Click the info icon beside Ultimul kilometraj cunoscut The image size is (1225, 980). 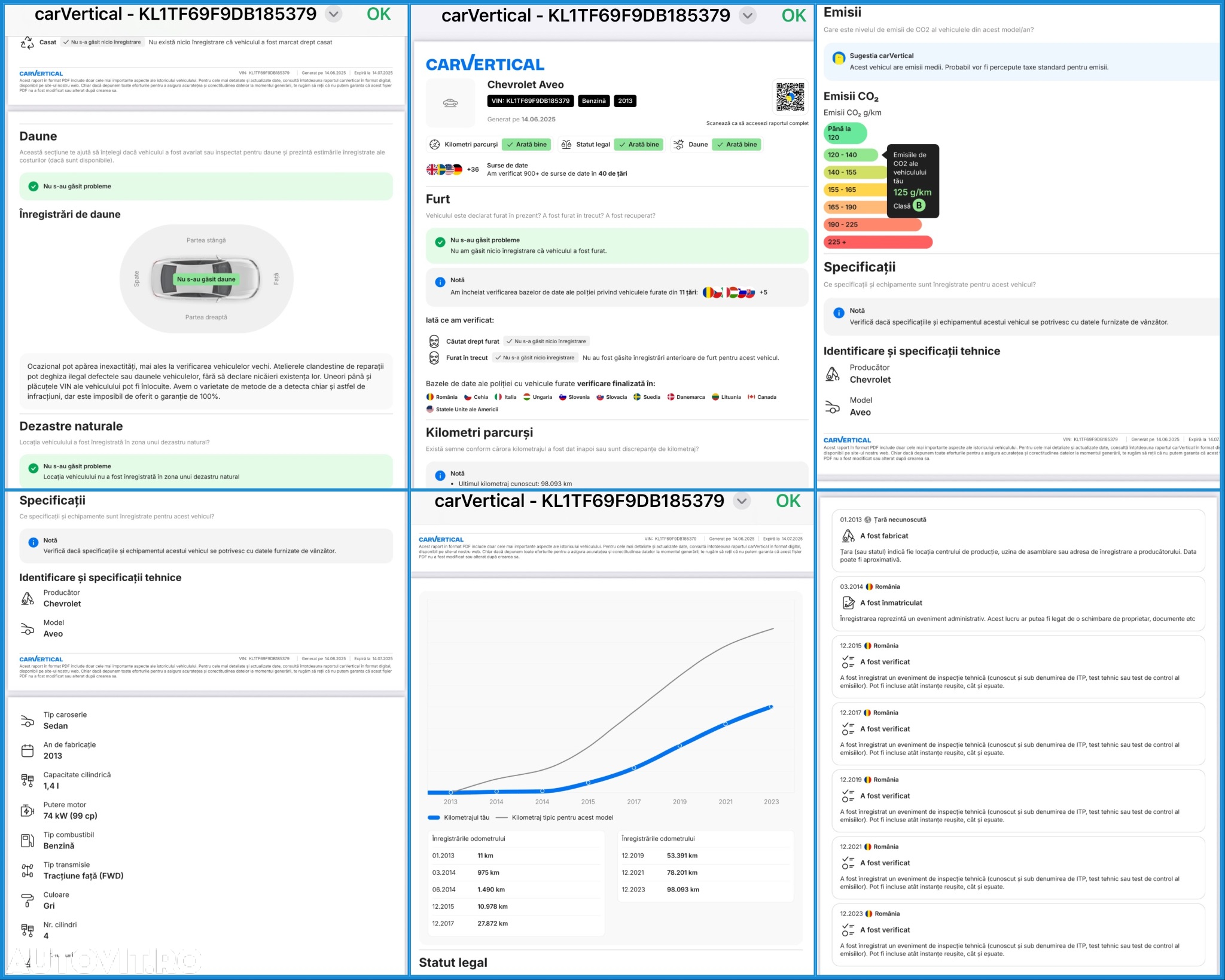440,476
